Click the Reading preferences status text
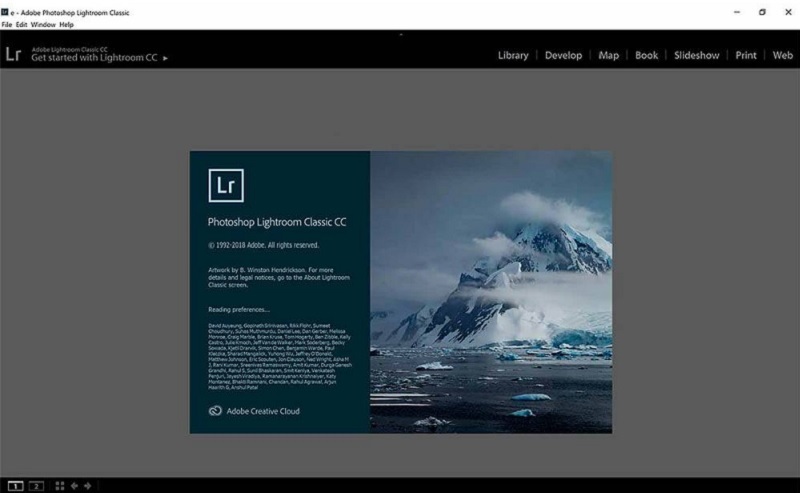Screen dimensions: 800x493 [239, 309]
